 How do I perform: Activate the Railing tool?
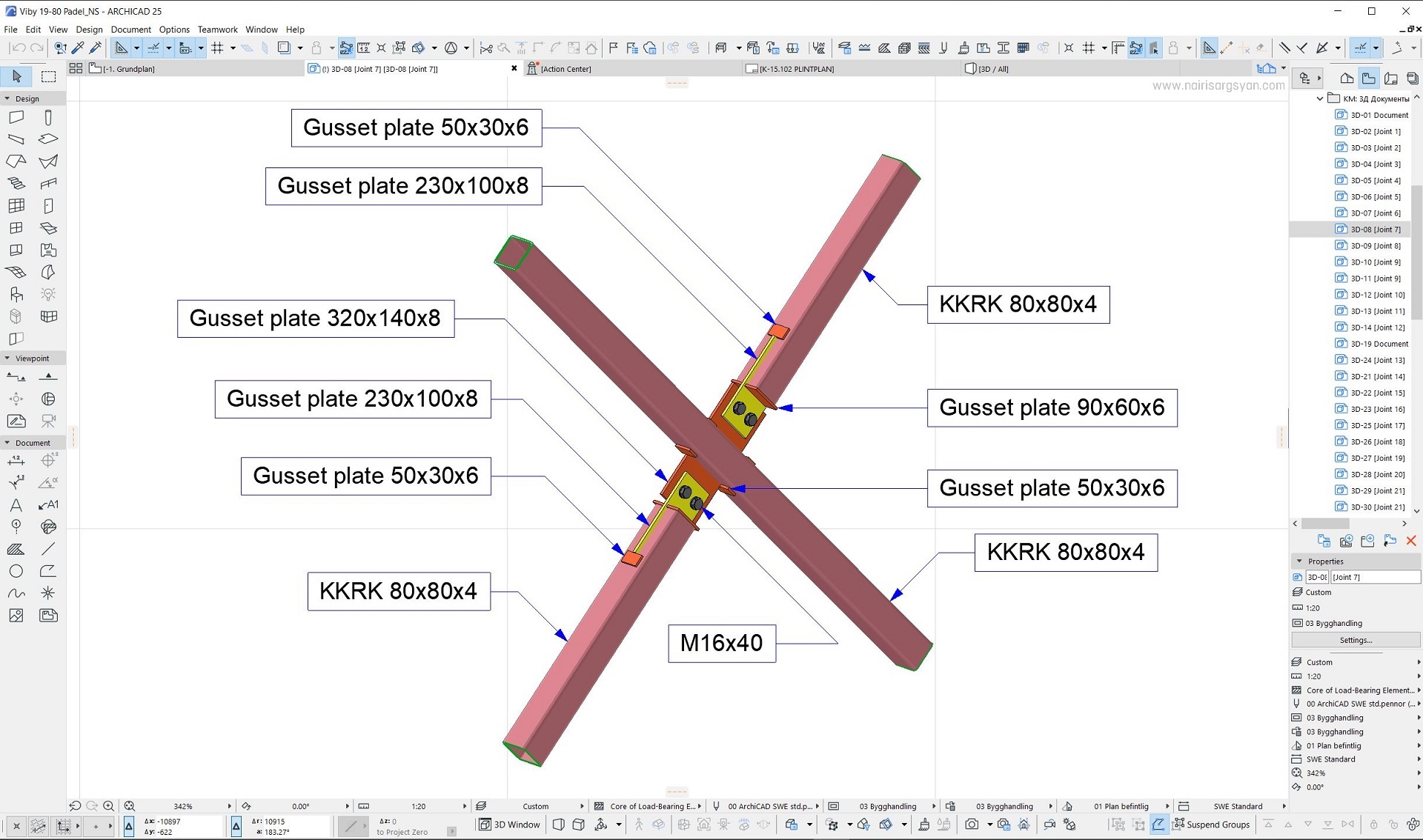[48, 184]
